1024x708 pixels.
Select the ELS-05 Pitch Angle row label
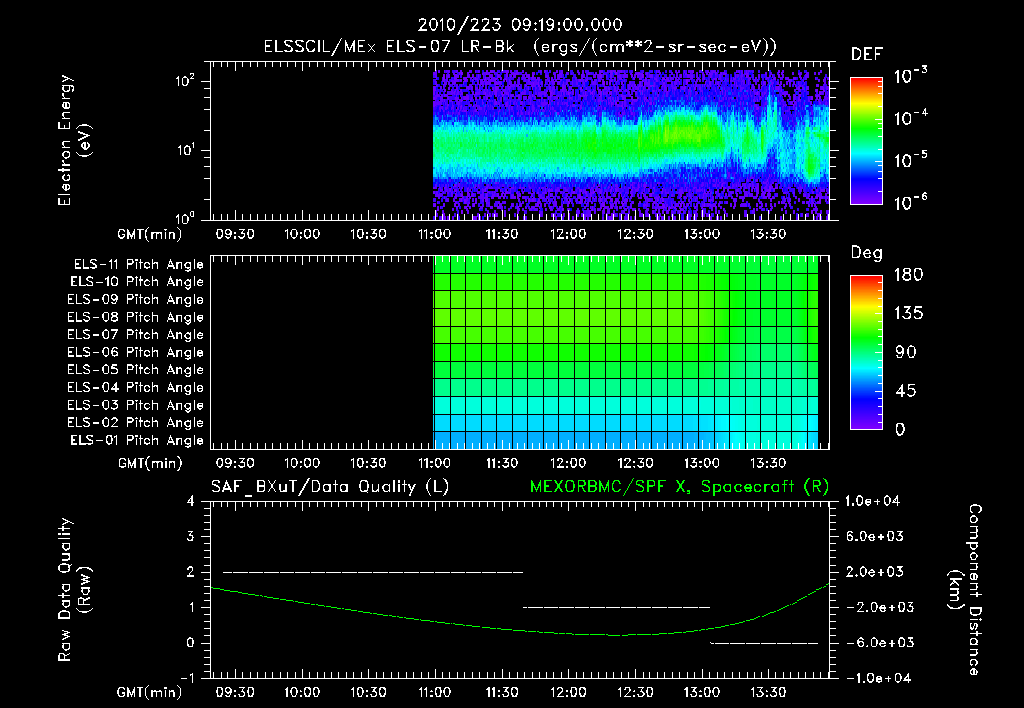pyautogui.click(x=135, y=370)
